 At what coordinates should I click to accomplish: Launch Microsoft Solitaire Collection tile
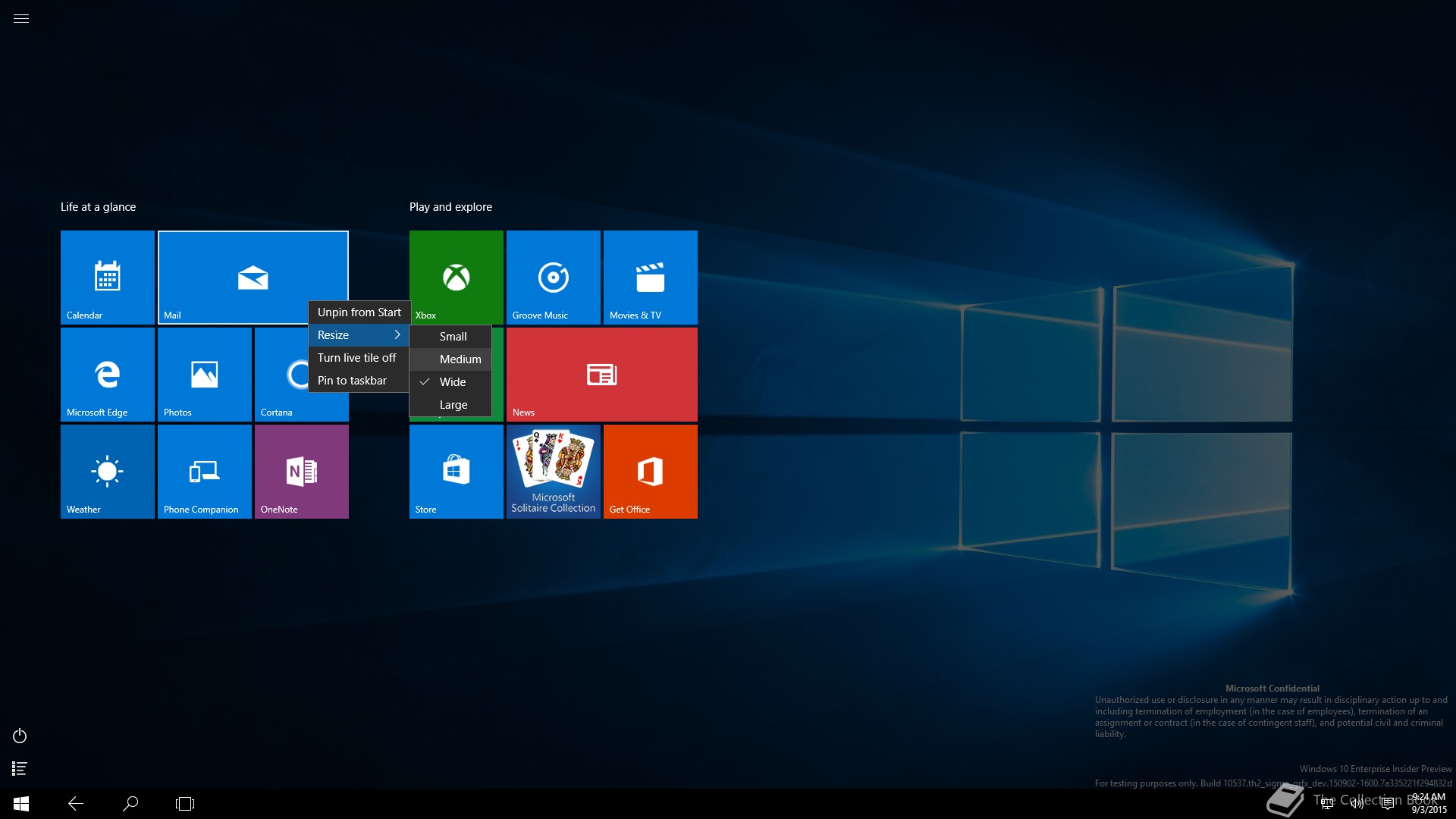point(554,472)
